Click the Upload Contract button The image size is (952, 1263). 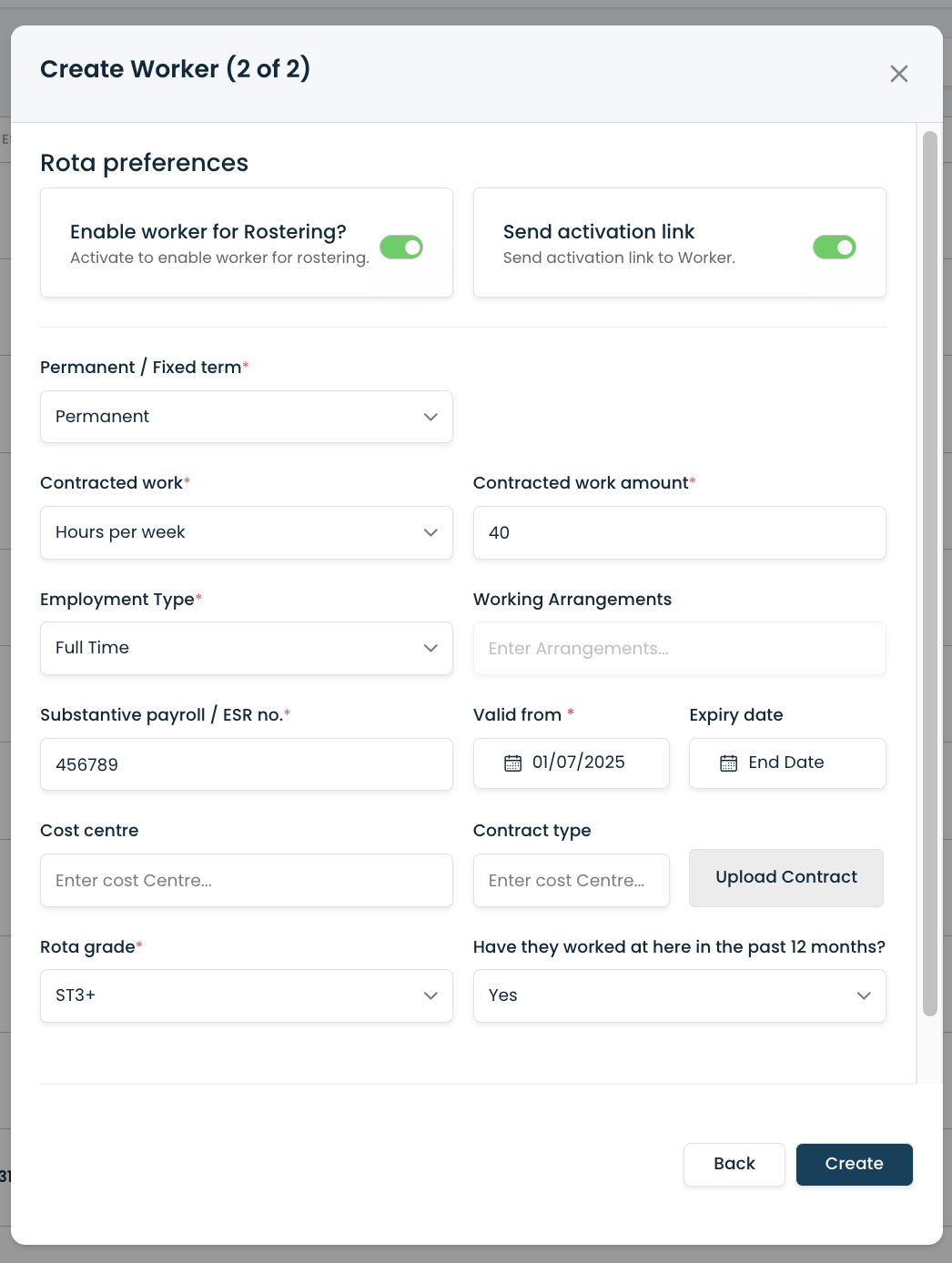tap(786, 877)
